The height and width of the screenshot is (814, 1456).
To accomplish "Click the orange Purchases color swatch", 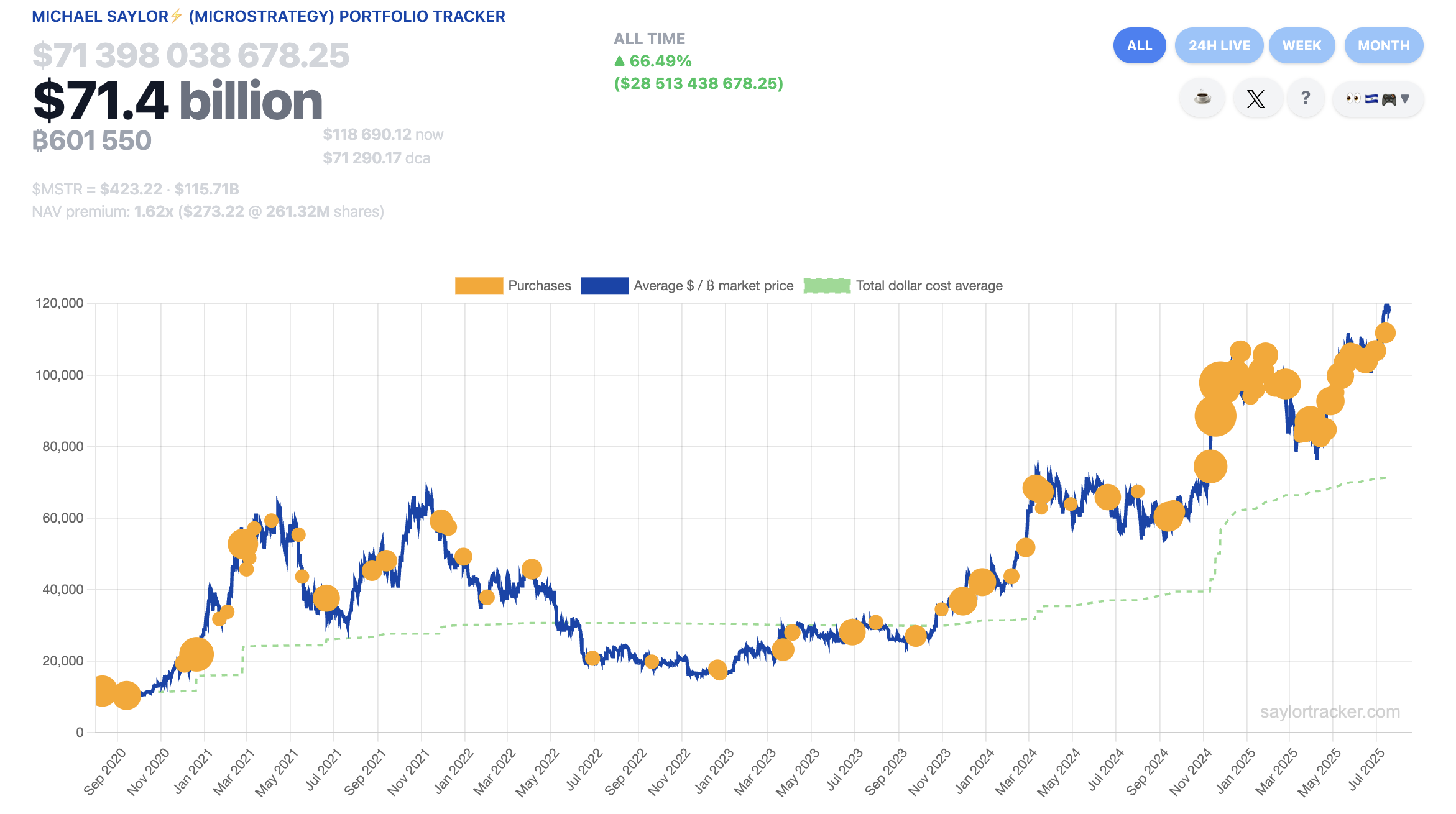I will [479, 285].
